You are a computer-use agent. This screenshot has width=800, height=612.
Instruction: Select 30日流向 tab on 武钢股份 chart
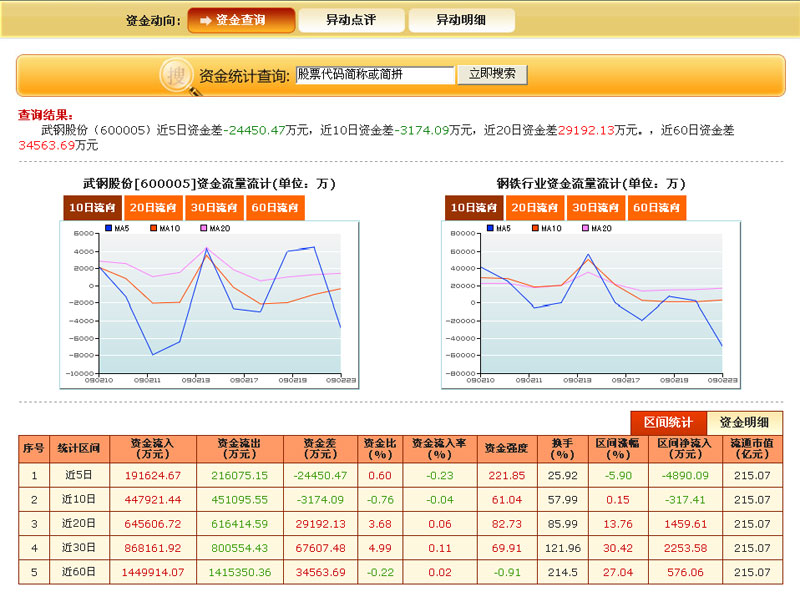[x=214, y=208]
